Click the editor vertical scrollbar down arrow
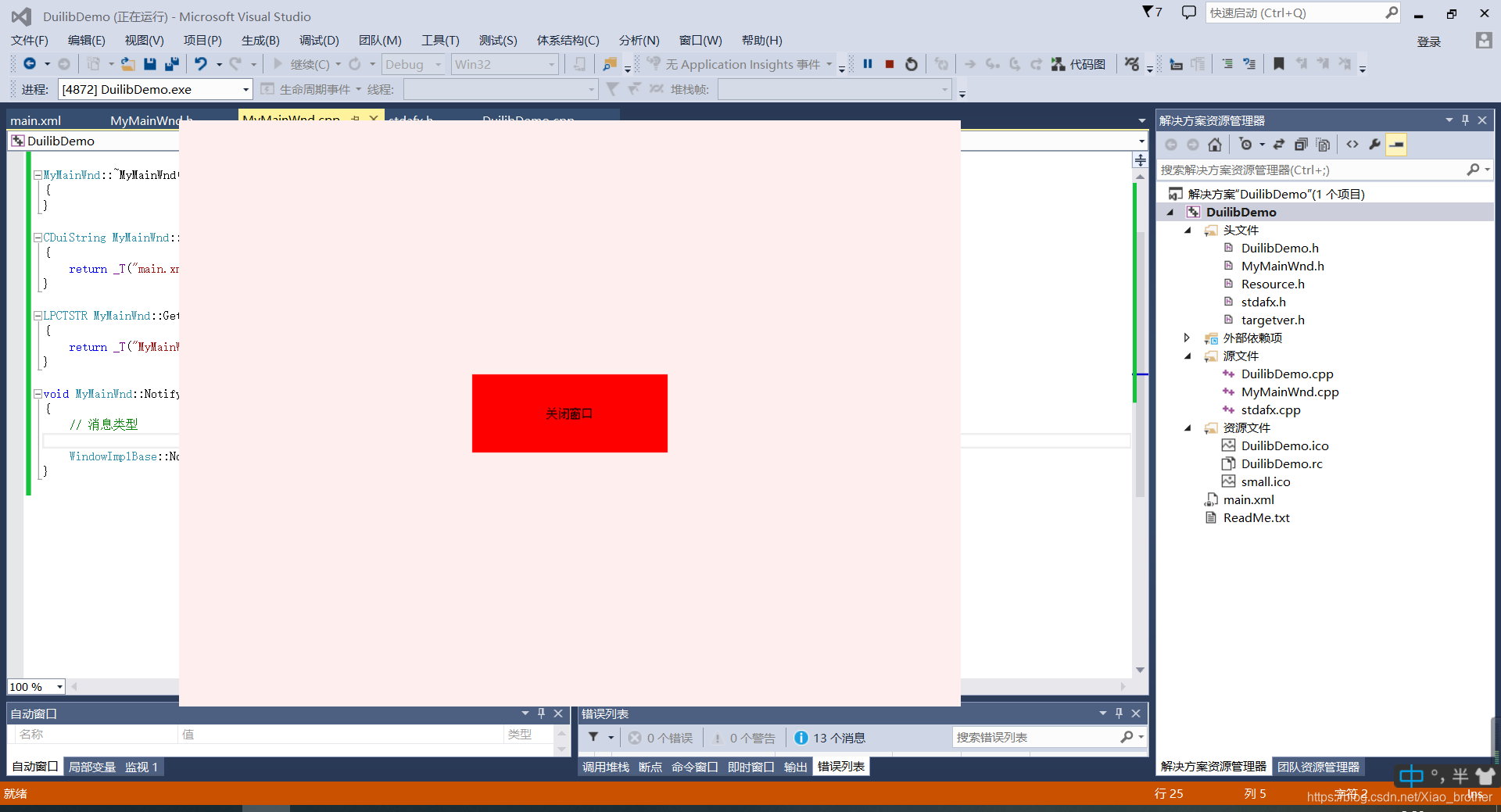1501x812 pixels. click(x=1140, y=670)
